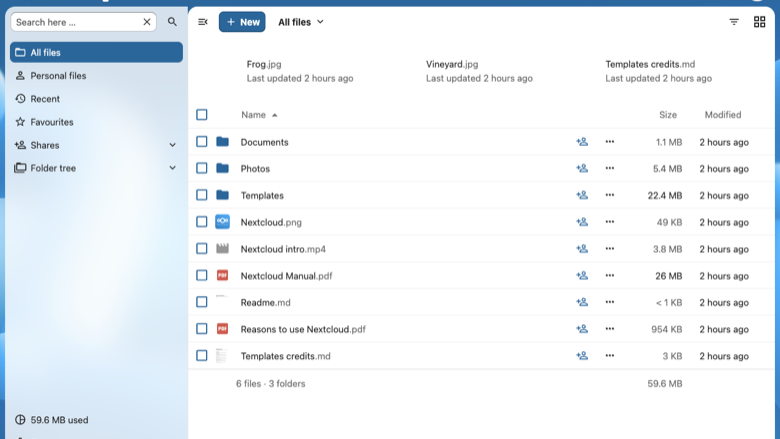Click the Nextcloud intro video icon
Screen dimensions: 780x439
pos(222,249)
